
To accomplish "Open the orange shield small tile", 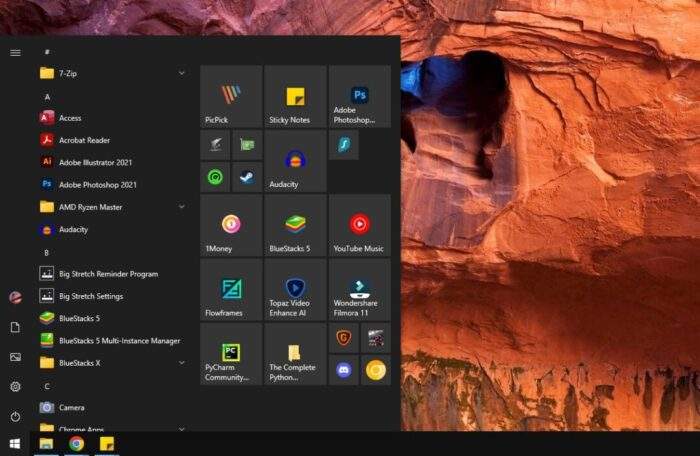I will click(x=343, y=338).
